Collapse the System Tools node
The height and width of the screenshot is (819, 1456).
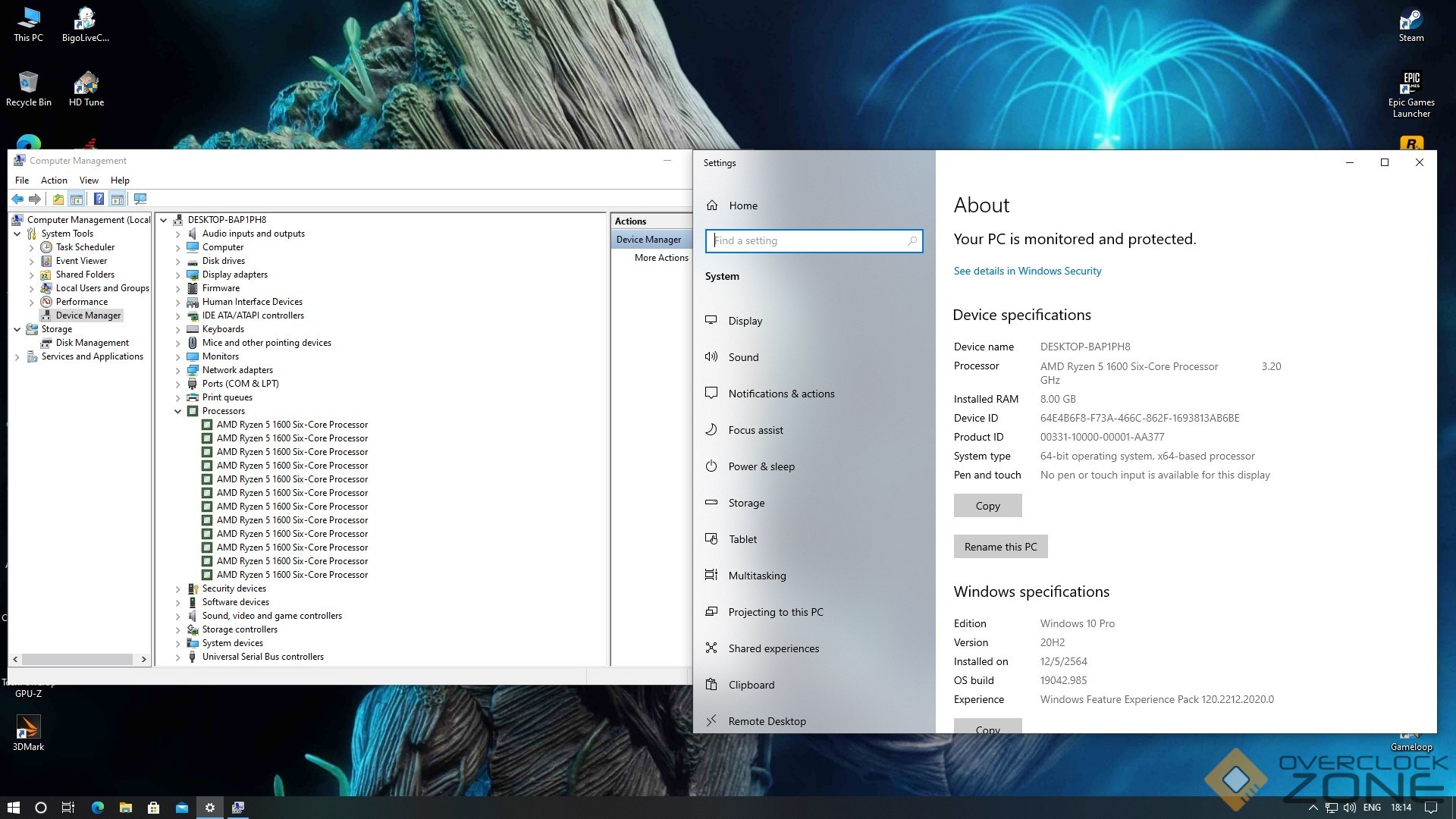[17, 234]
